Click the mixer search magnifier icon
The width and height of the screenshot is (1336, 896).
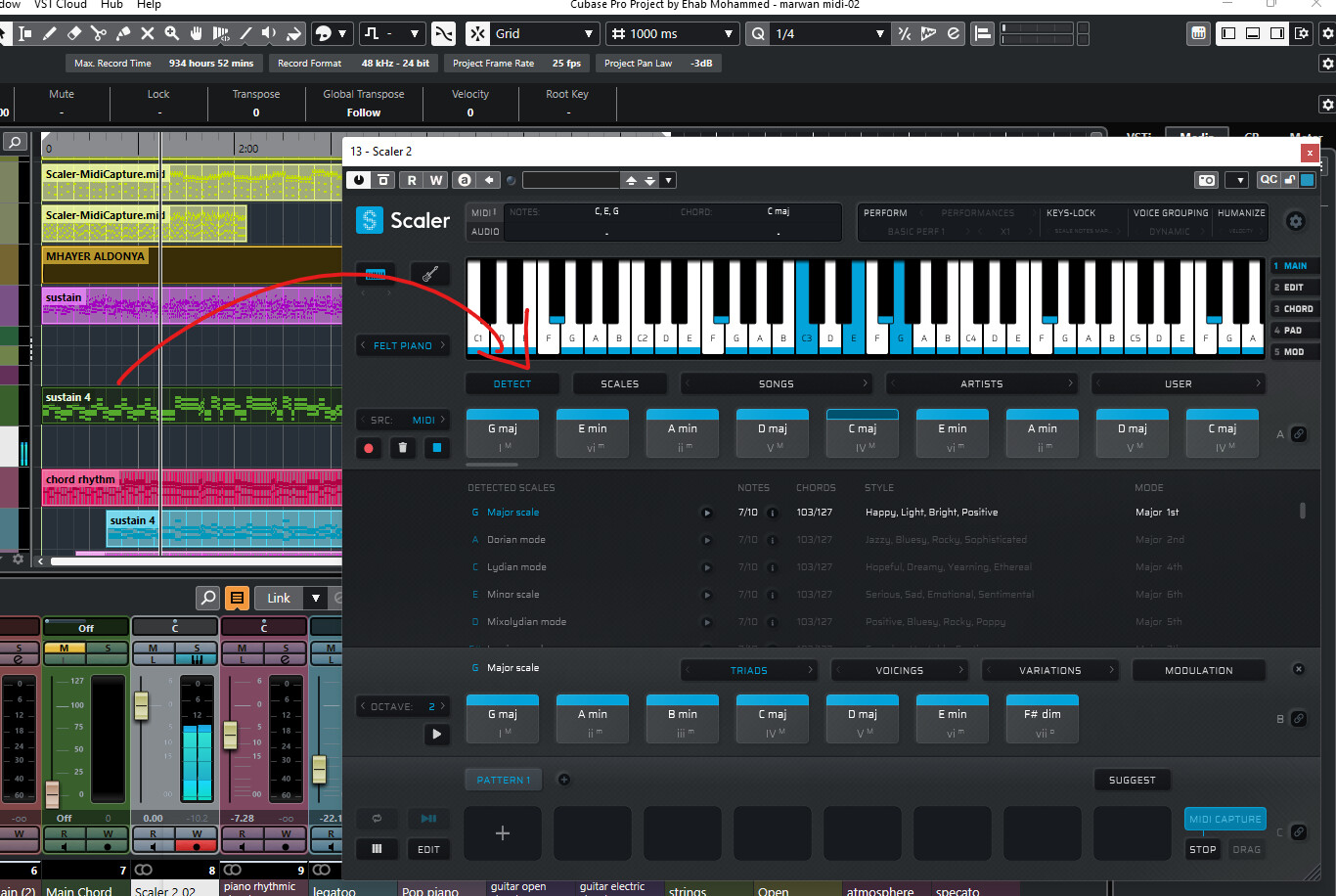(x=207, y=598)
